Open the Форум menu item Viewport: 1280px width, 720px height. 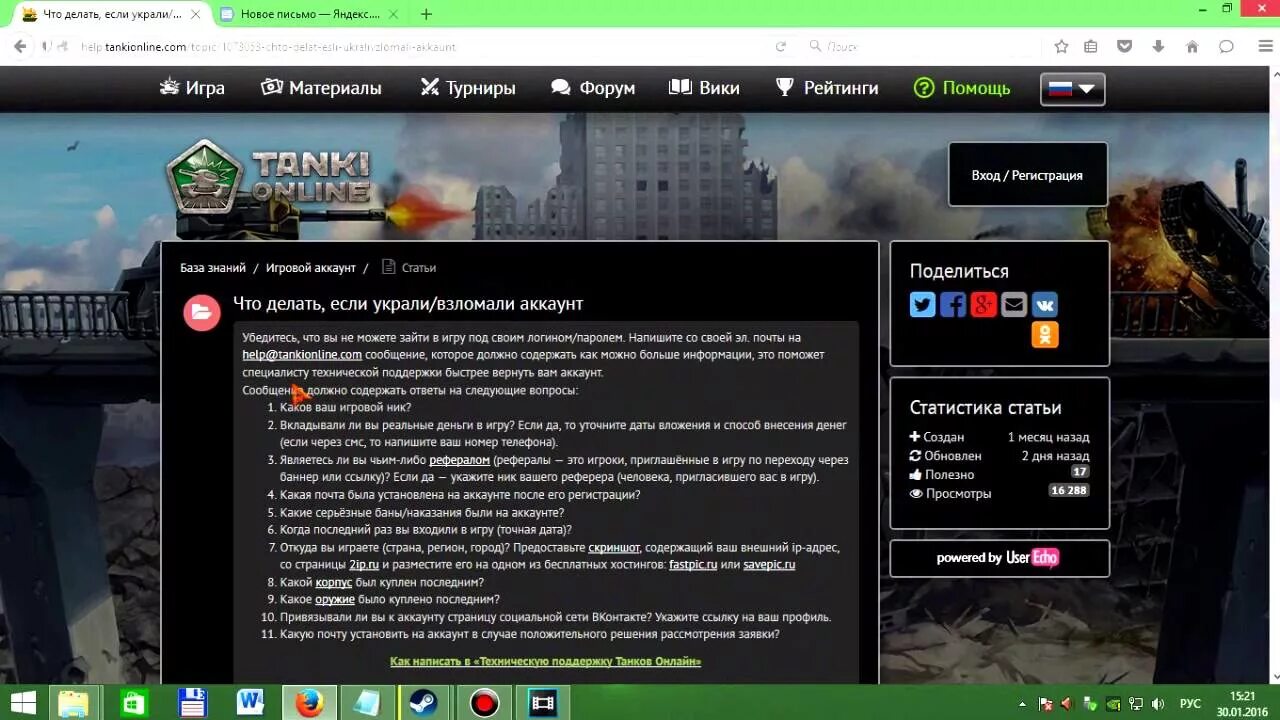[593, 88]
